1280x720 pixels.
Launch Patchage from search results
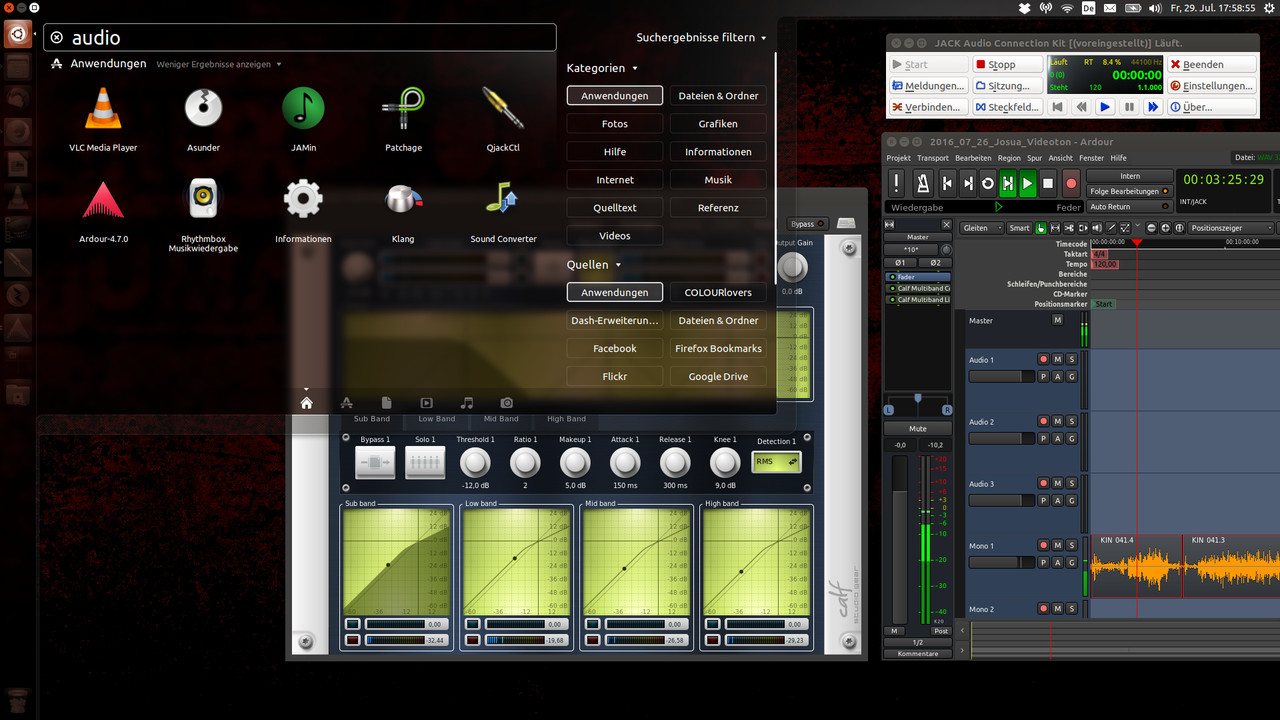click(403, 108)
